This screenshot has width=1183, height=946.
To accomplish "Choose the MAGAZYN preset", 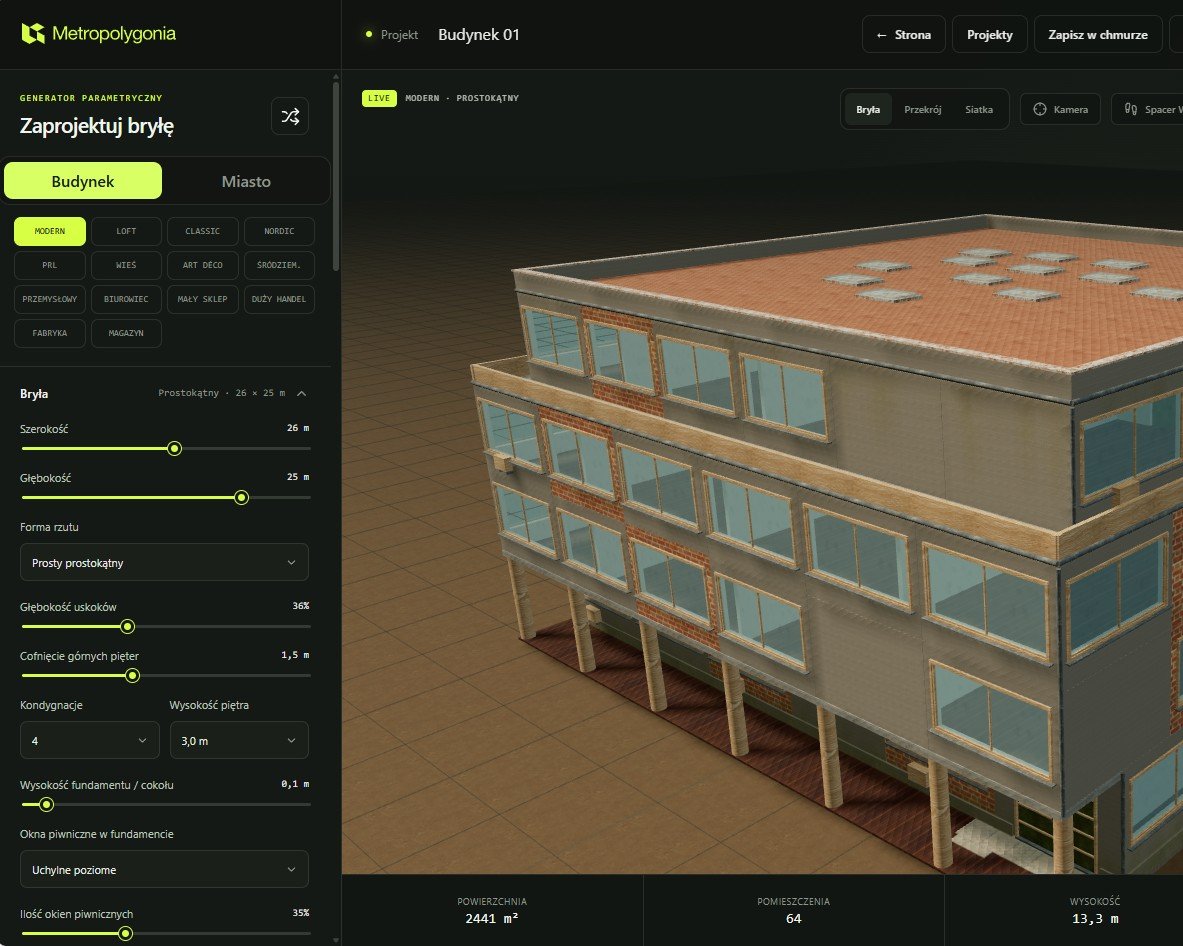I will pyautogui.click(x=126, y=333).
